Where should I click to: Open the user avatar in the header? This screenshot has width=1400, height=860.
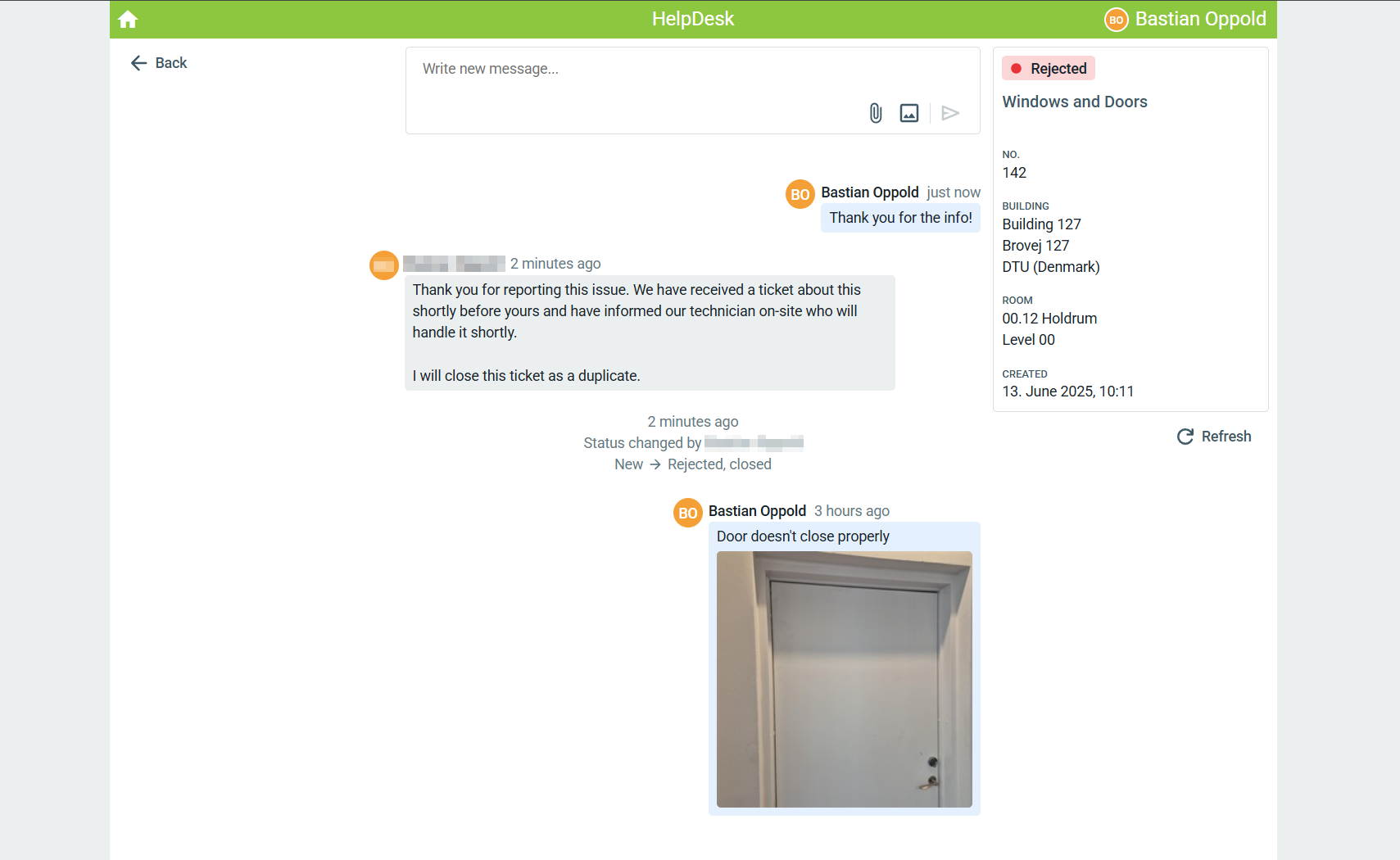(1117, 20)
